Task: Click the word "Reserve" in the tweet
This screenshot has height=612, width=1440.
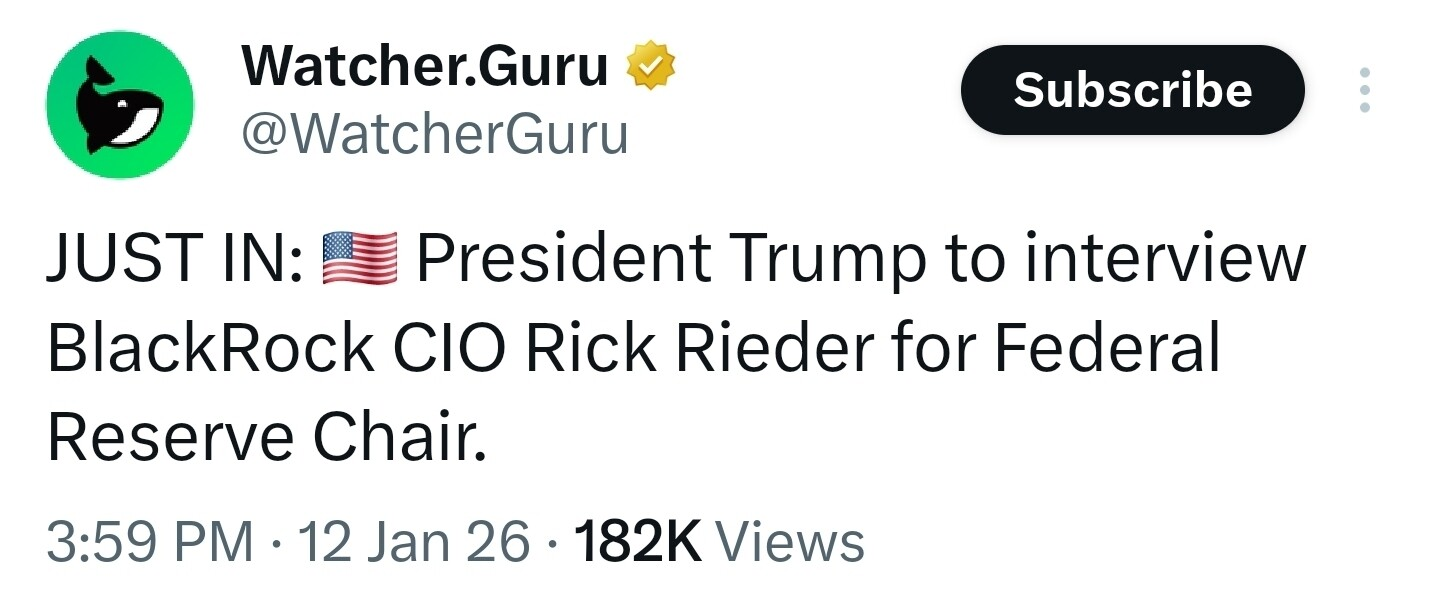Action: 170,438
